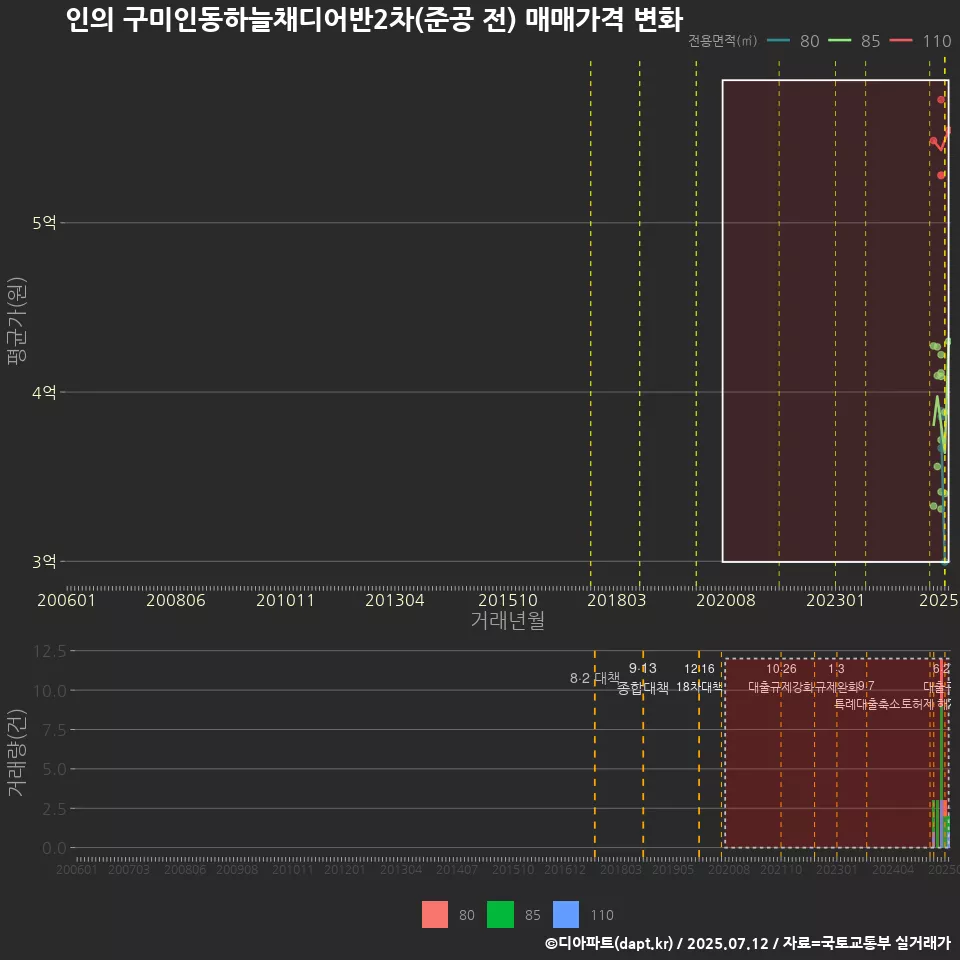Click the '전용면적(㎡)' legend title
Viewport: 960px width, 960px height.
(x=722, y=41)
